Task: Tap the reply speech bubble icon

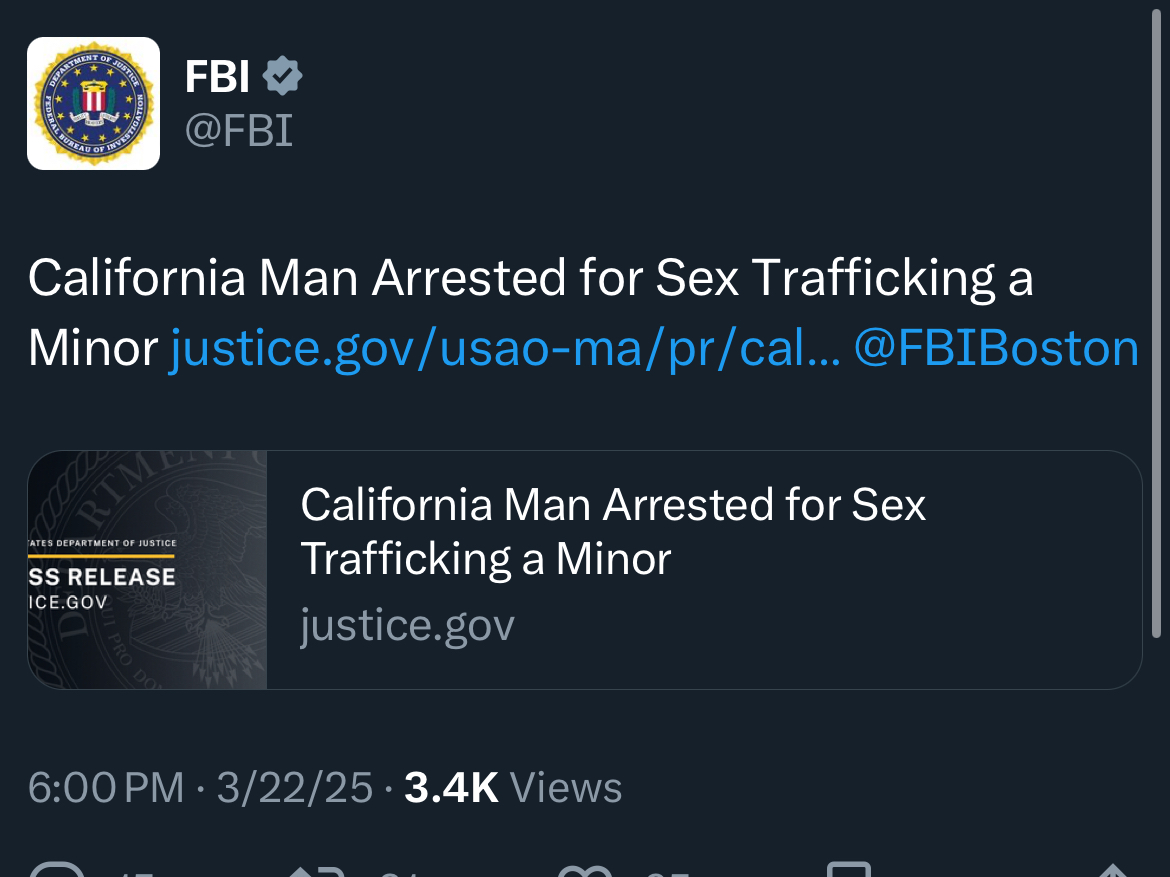Action: click(x=57, y=869)
